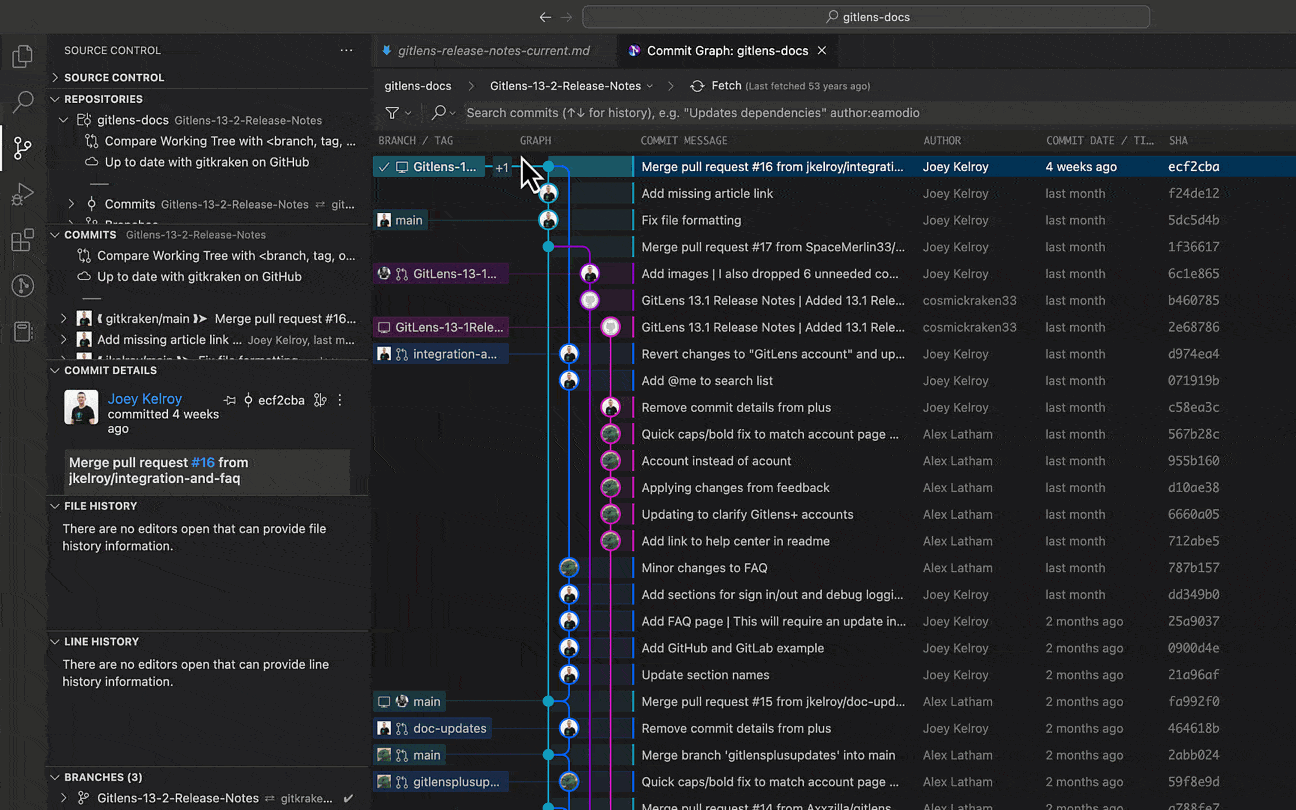Close the Commit Graph tab
Viewport: 1296px width, 810px height.
tap(822, 50)
